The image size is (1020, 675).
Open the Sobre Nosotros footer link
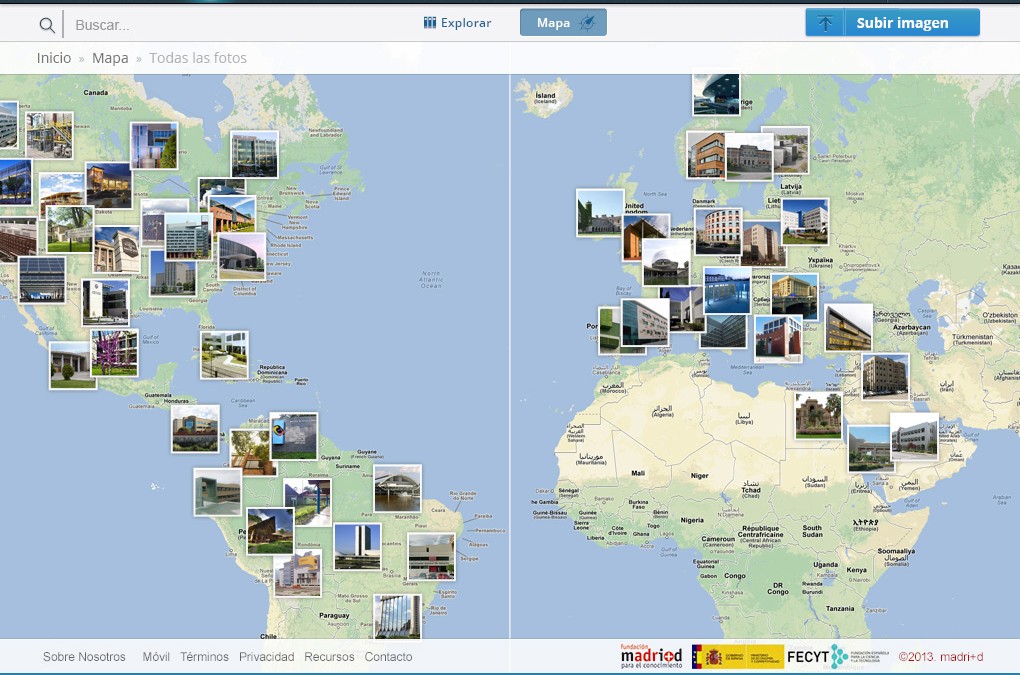[84, 657]
